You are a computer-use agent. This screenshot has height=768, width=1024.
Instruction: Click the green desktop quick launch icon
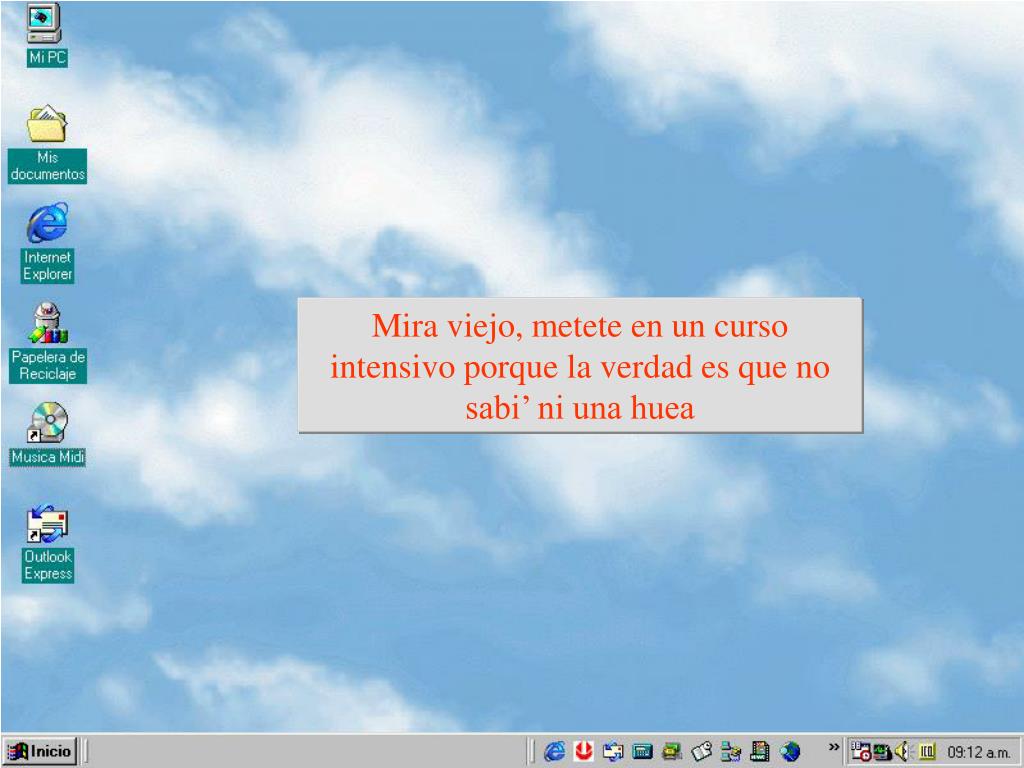pos(671,752)
